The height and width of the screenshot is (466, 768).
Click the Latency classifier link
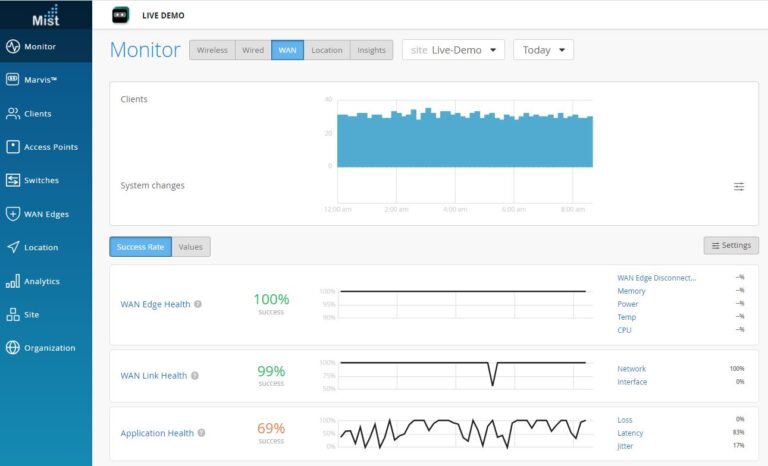click(630, 433)
